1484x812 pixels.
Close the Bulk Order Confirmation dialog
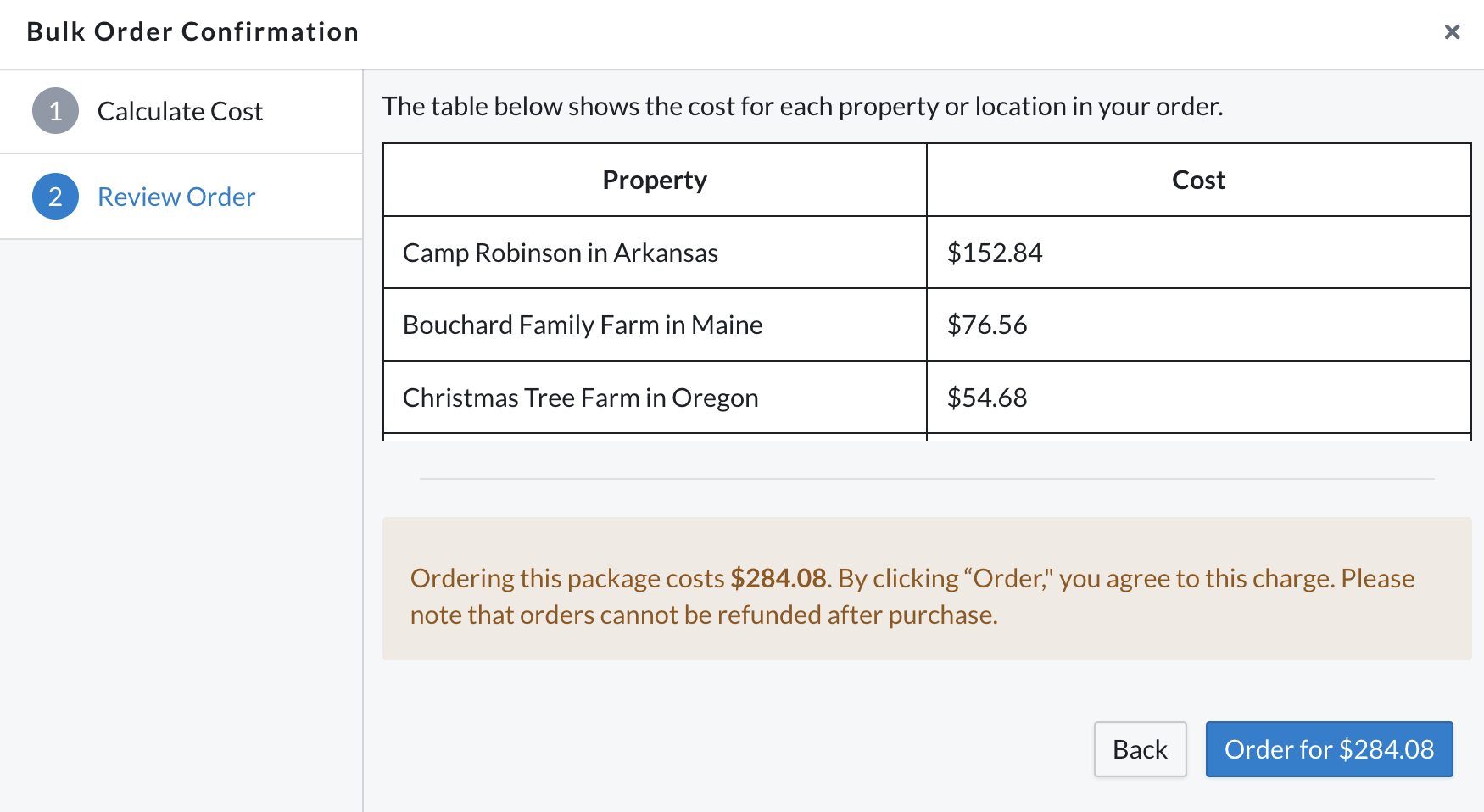tap(1452, 31)
